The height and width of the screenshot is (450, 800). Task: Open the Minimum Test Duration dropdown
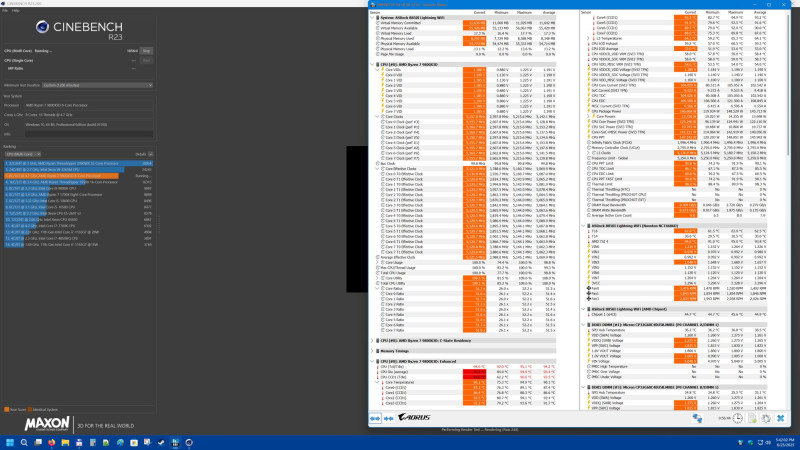[97, 85]
